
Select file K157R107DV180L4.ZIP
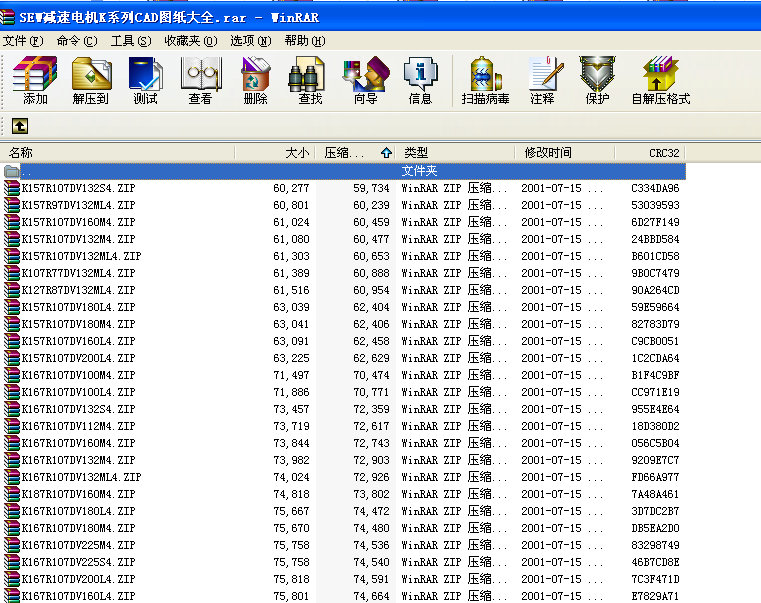click(79, 307)
